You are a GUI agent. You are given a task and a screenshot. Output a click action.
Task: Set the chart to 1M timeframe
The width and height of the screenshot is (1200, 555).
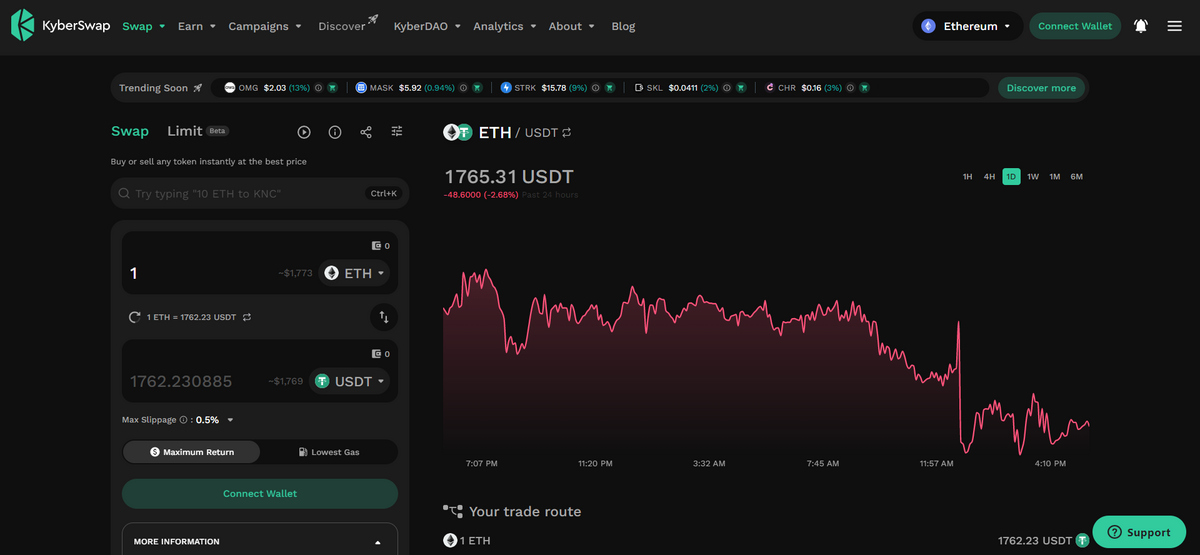click(x=1055, y=176)
